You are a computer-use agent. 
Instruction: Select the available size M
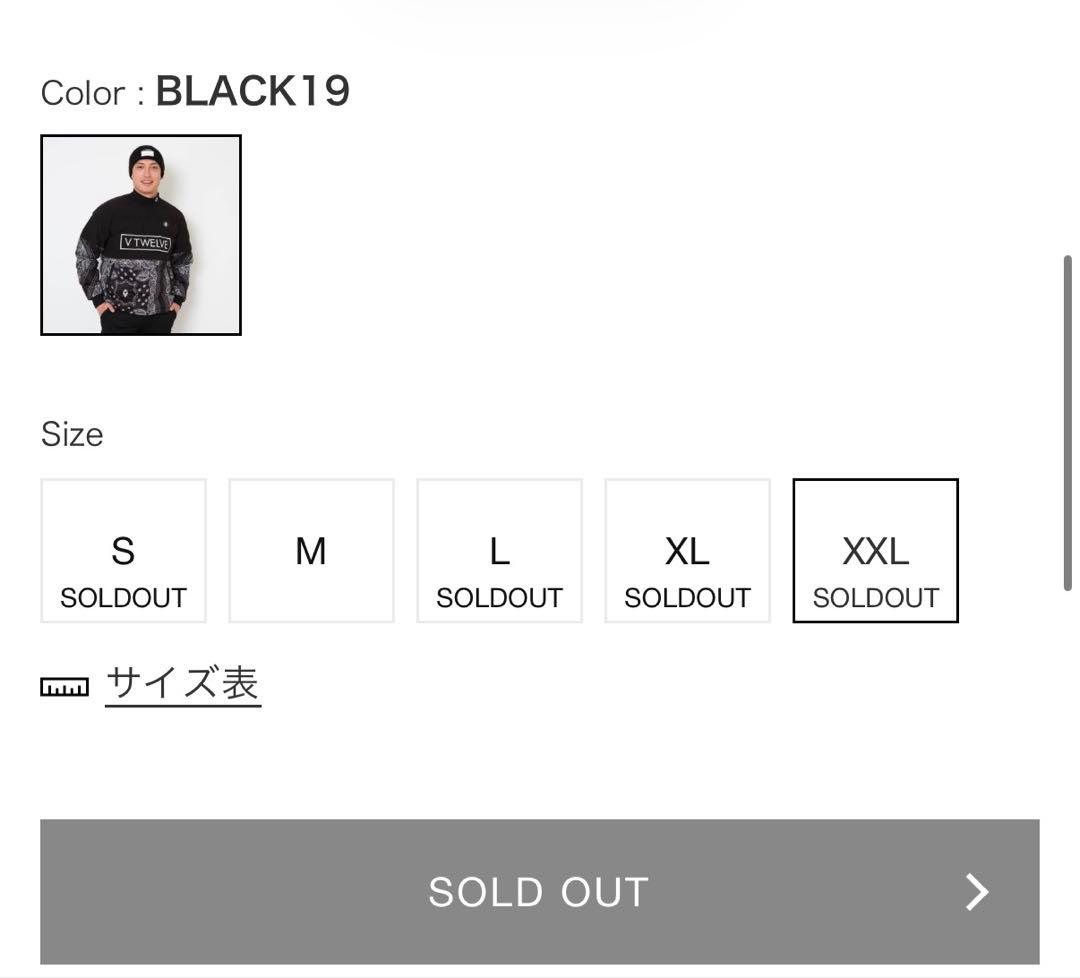point(311,551)
